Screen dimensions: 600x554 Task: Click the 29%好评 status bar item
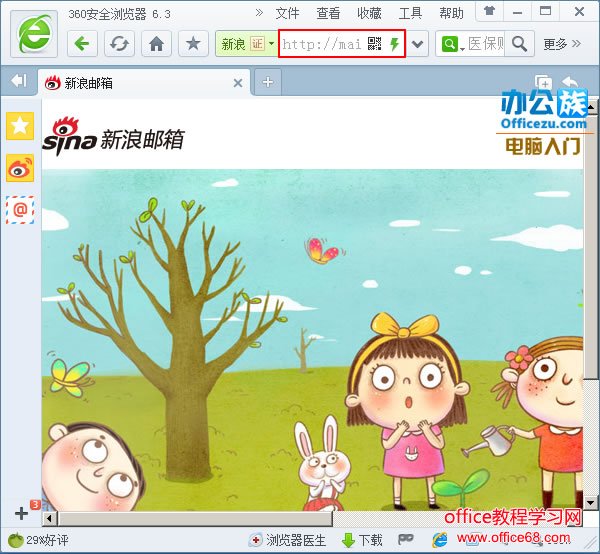coord(38,540)
